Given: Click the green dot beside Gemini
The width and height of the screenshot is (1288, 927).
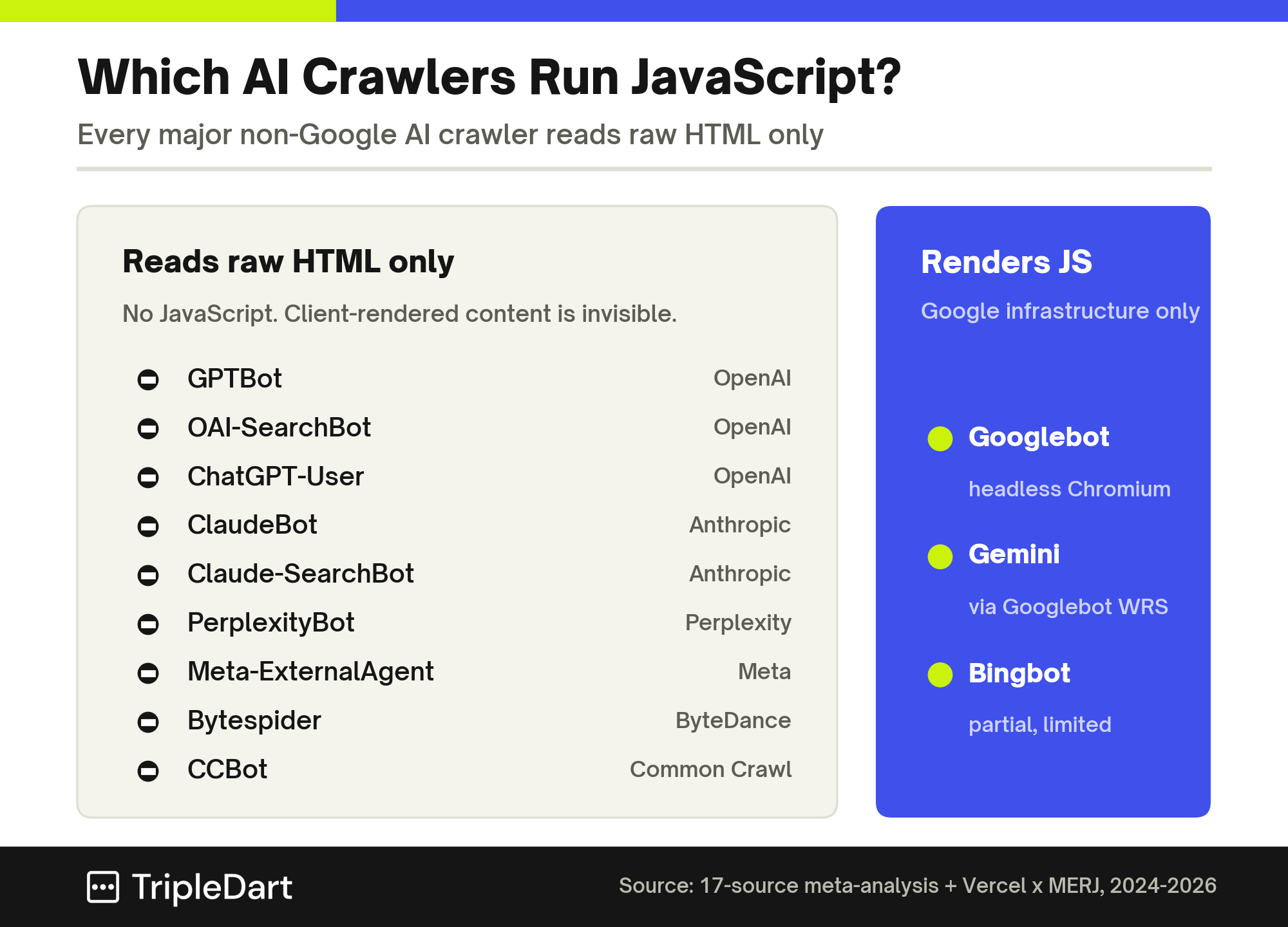Looking at the screenshot, I should (940, 557).
